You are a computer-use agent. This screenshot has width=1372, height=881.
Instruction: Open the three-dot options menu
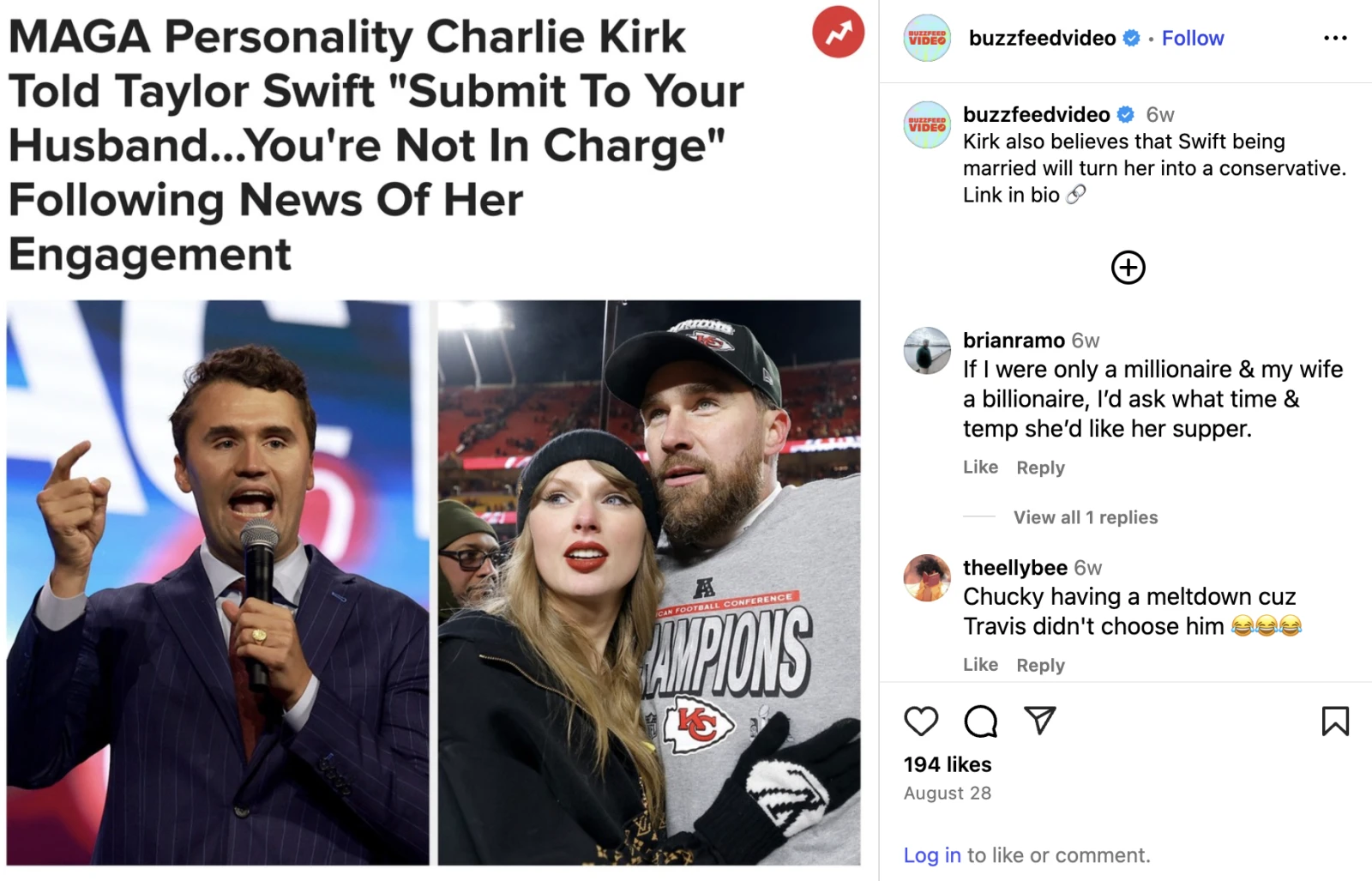(x=1334, y=36)
